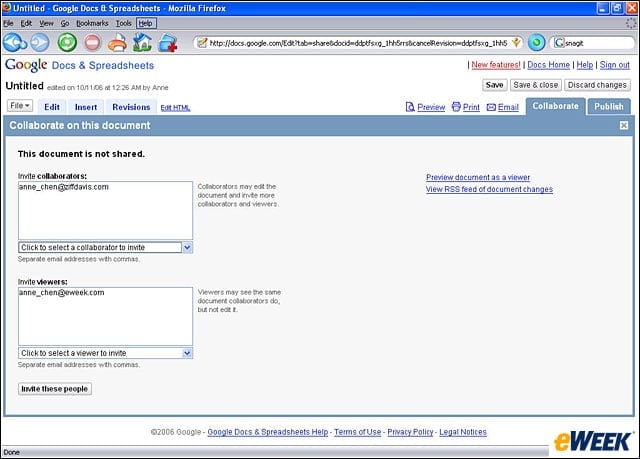Click the Save button
The image size is (640, 459).
(494, 85)
